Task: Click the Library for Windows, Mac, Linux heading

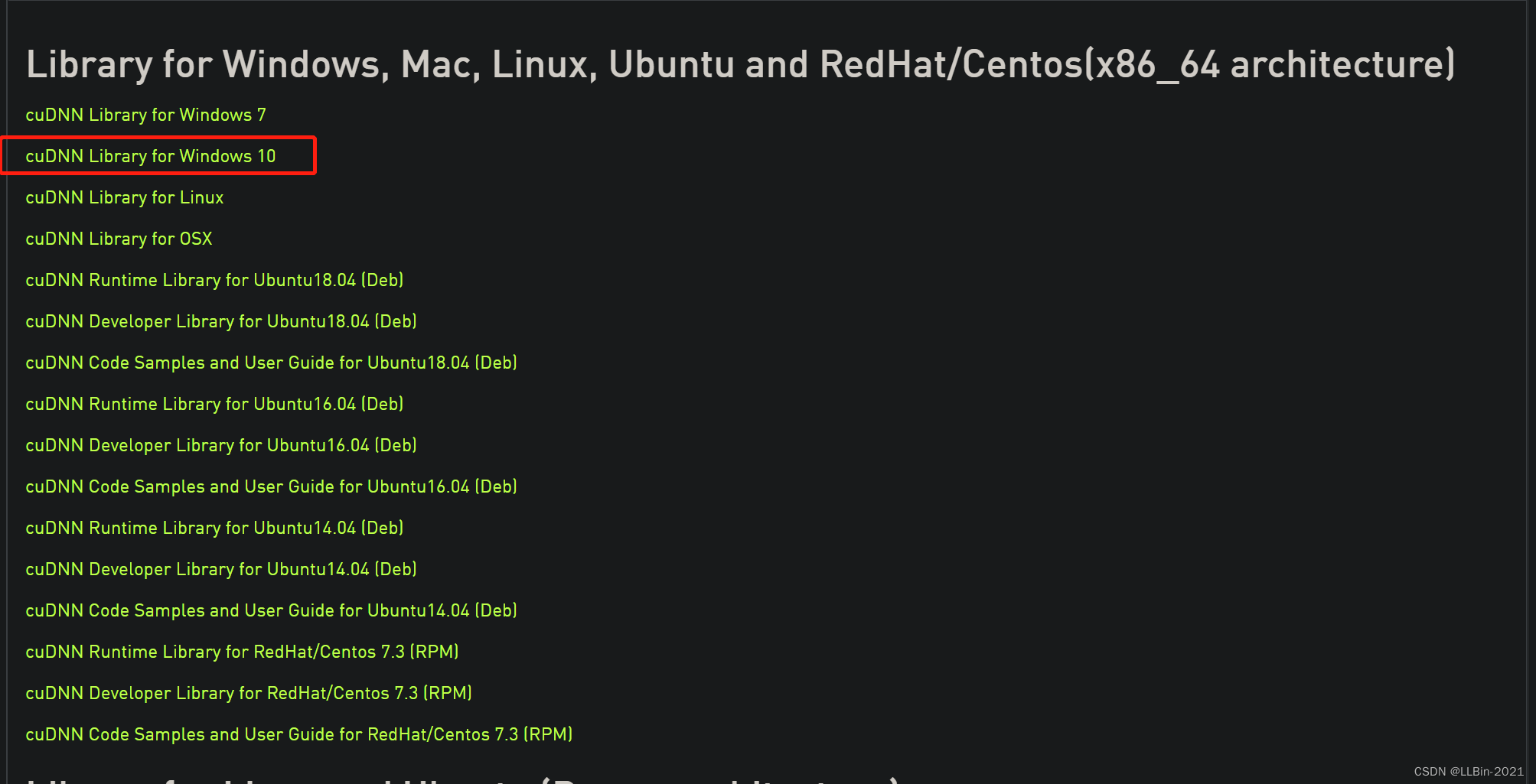Action: (741, 64)
